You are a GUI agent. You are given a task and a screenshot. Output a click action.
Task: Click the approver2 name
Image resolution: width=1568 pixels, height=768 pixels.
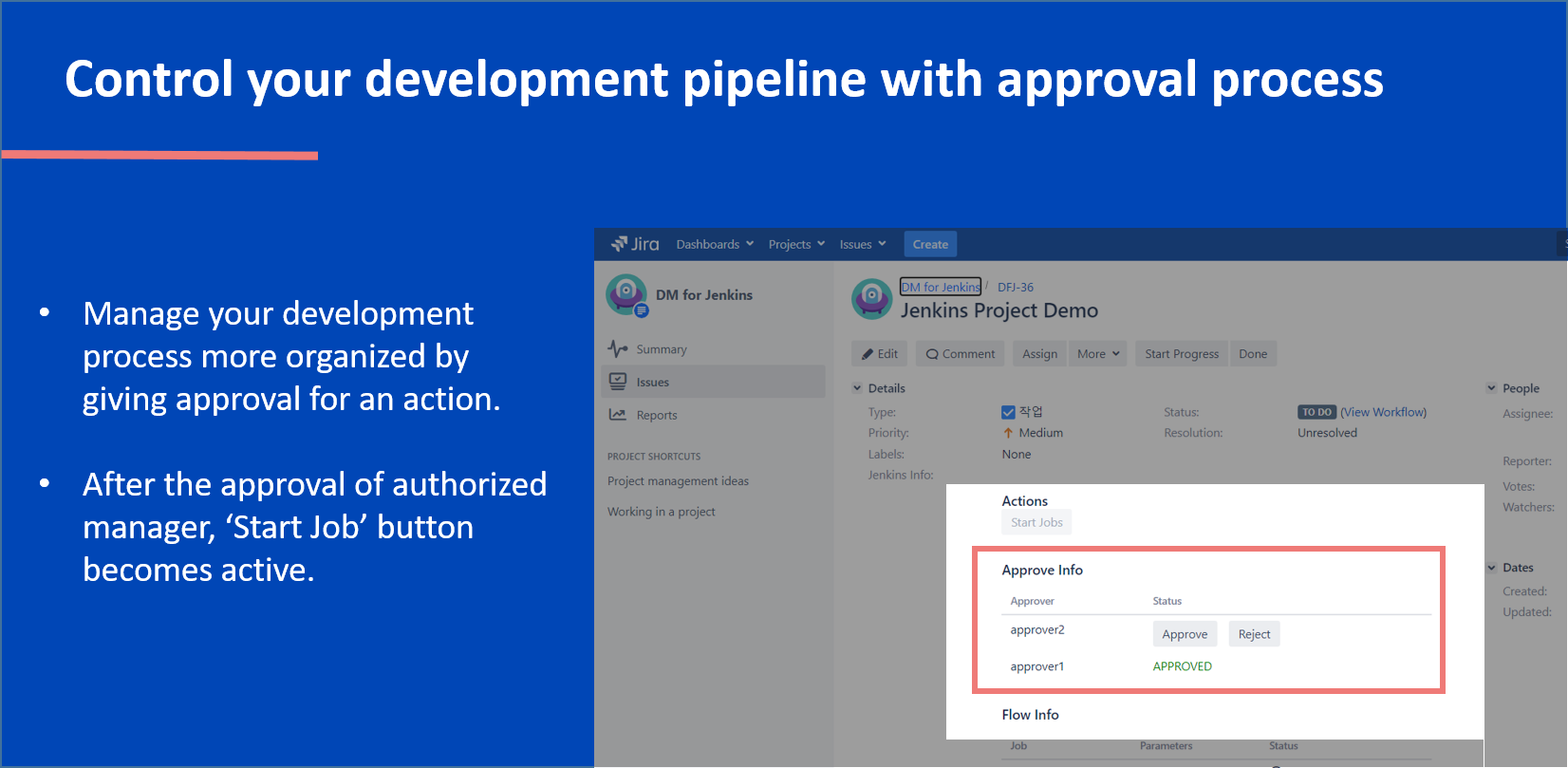coord(1037,629)
